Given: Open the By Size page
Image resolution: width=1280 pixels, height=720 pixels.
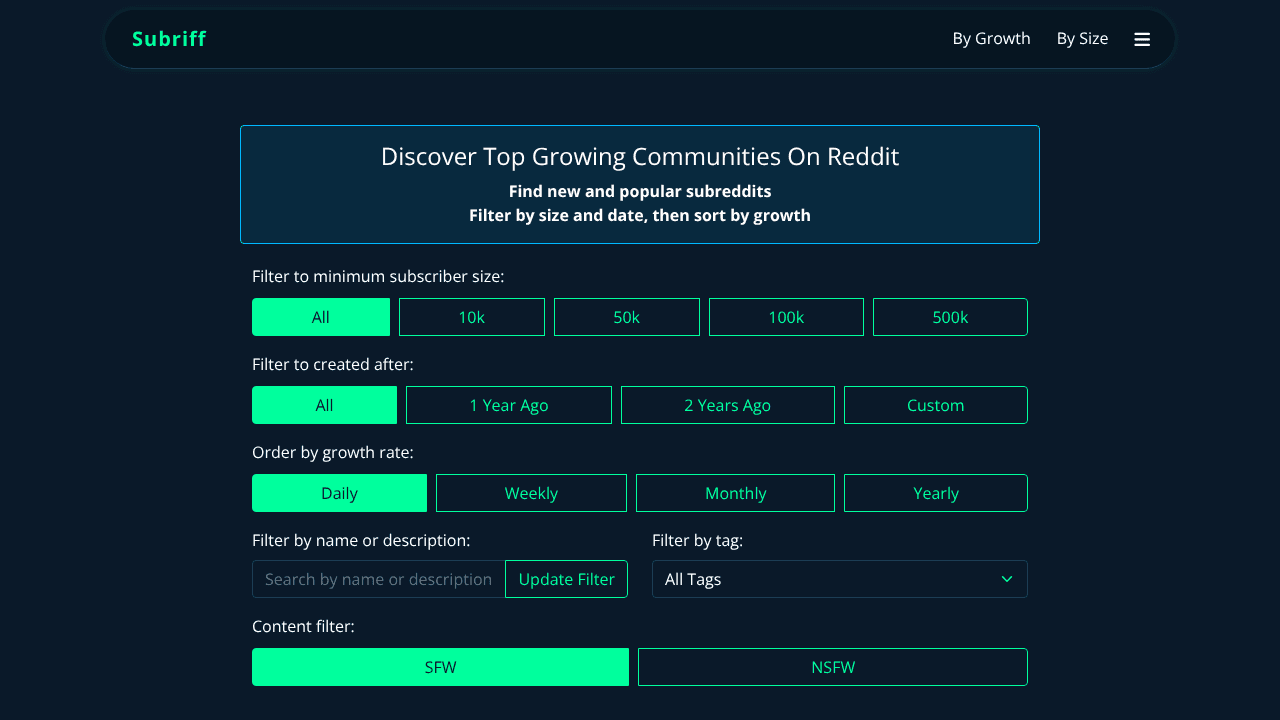Looking at the screenshot, I should click(x=1082, y=39).
